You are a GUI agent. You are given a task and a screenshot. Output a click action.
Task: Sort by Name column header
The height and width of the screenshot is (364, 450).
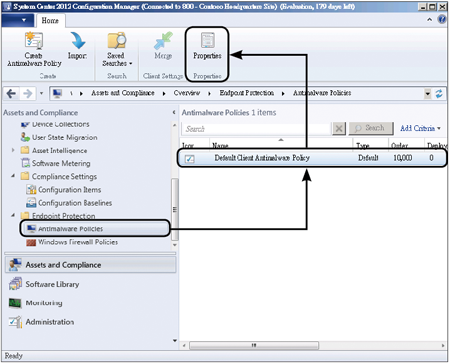(281, 144)
